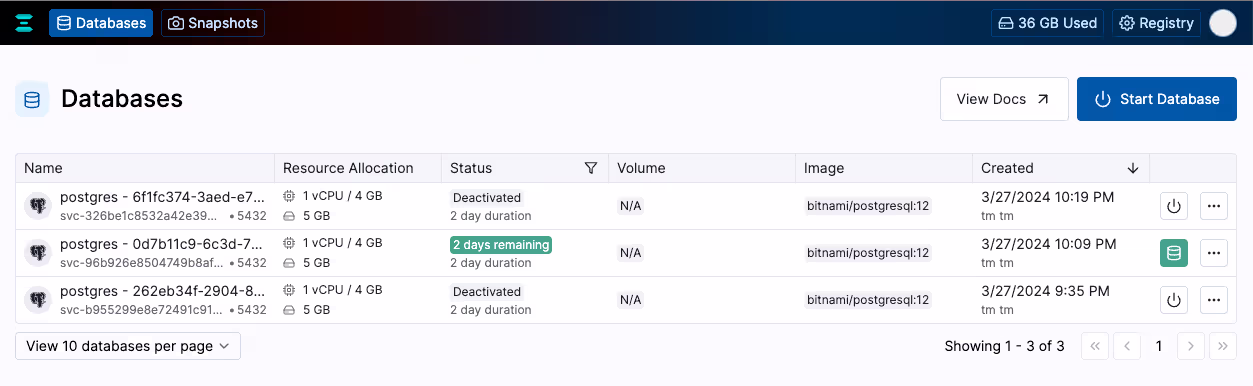Click 3/27/2024 10:09 PM created date

click(1048, 244)
